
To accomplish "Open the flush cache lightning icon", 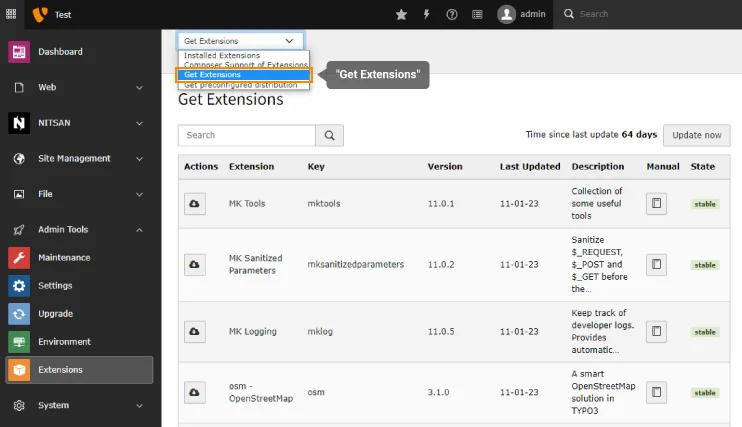I will [427, 14].
